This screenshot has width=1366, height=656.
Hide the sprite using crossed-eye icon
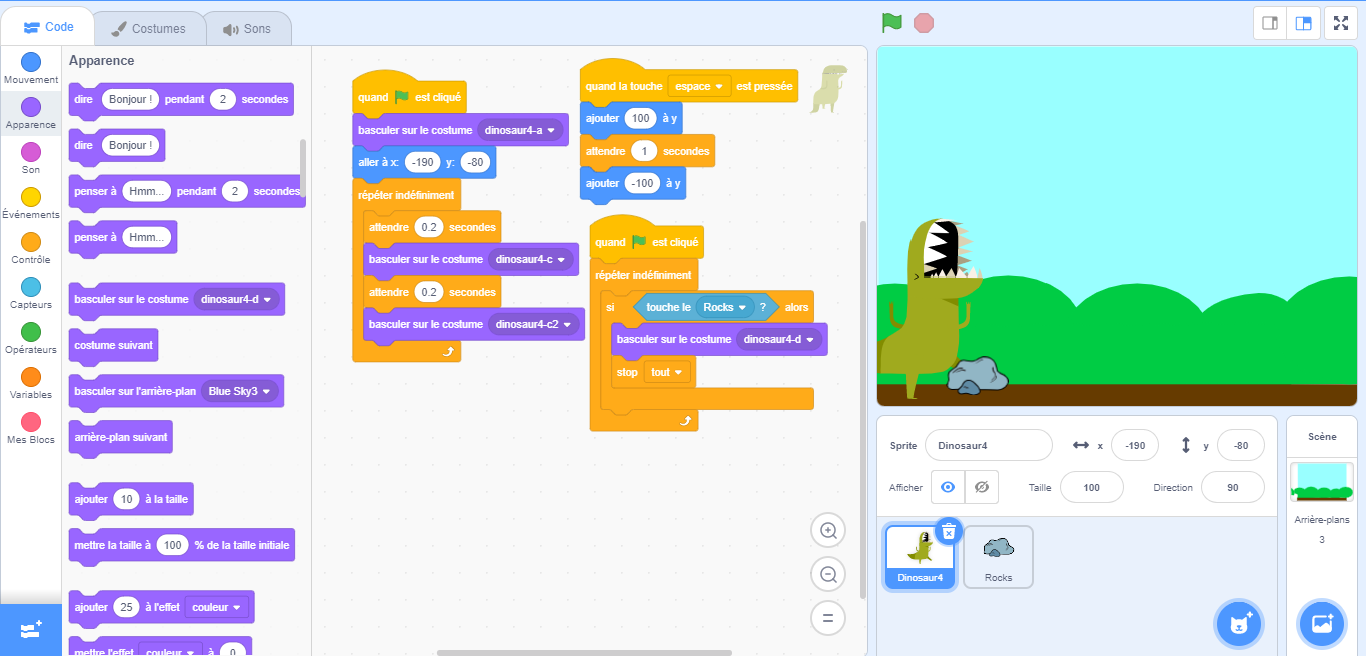coord(982,487)
